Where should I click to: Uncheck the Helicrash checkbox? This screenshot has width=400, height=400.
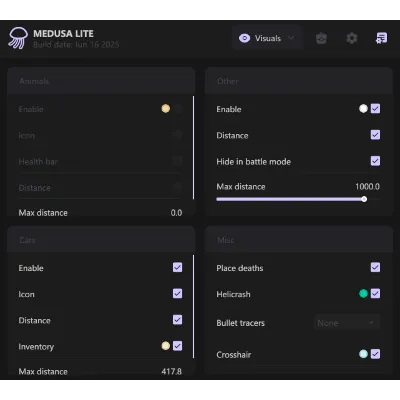tap(375, 294)
